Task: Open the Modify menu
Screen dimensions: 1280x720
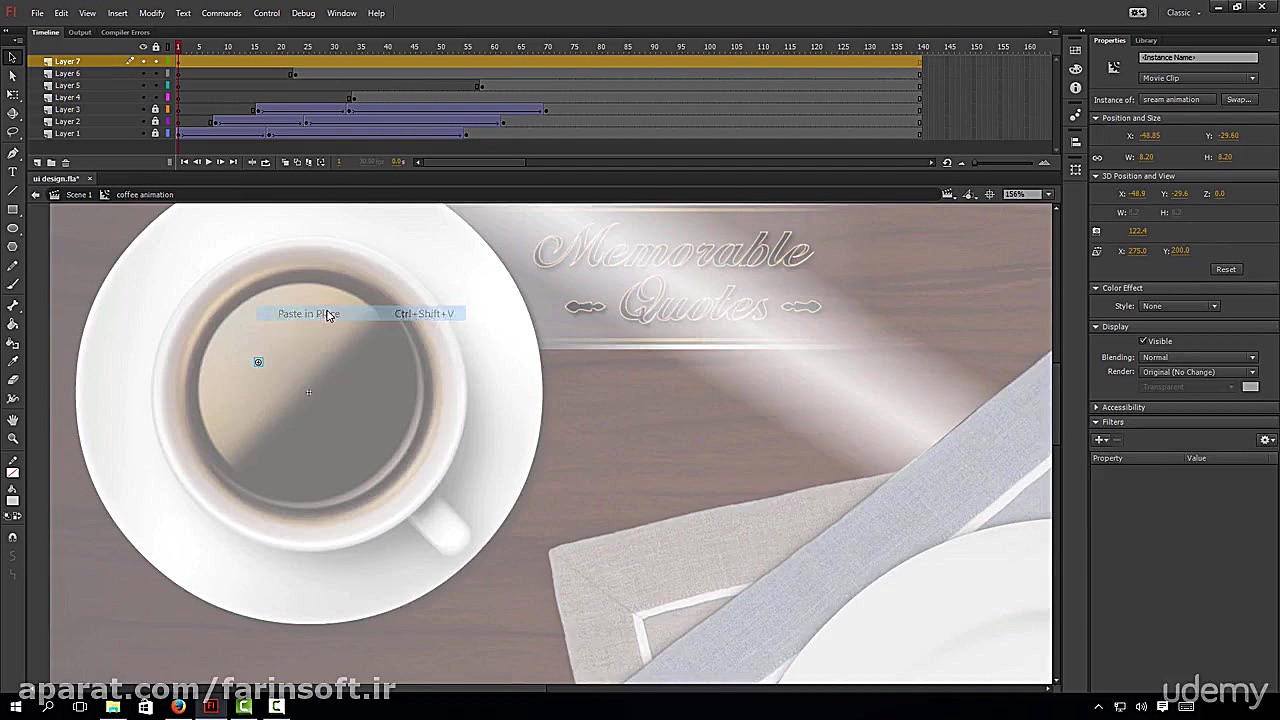Action: (x=152, y=13)
